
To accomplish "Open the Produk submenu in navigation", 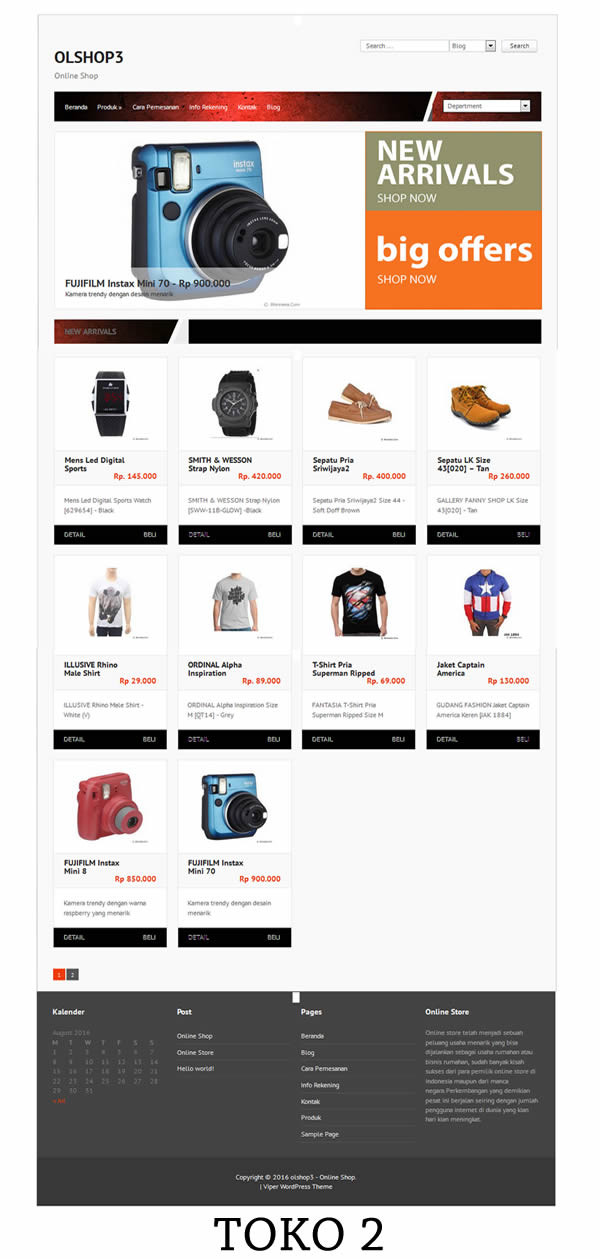I will 110,107.
